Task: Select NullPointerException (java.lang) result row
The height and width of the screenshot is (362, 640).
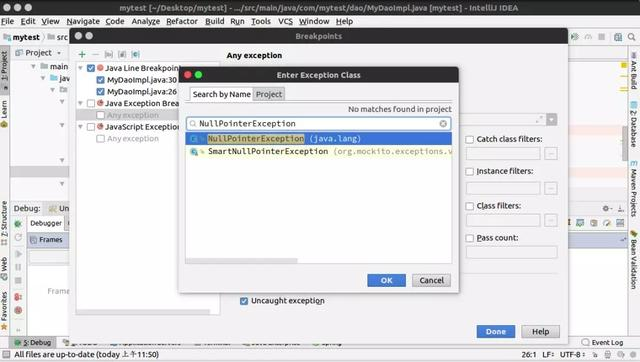Action: tap(318, 139)
